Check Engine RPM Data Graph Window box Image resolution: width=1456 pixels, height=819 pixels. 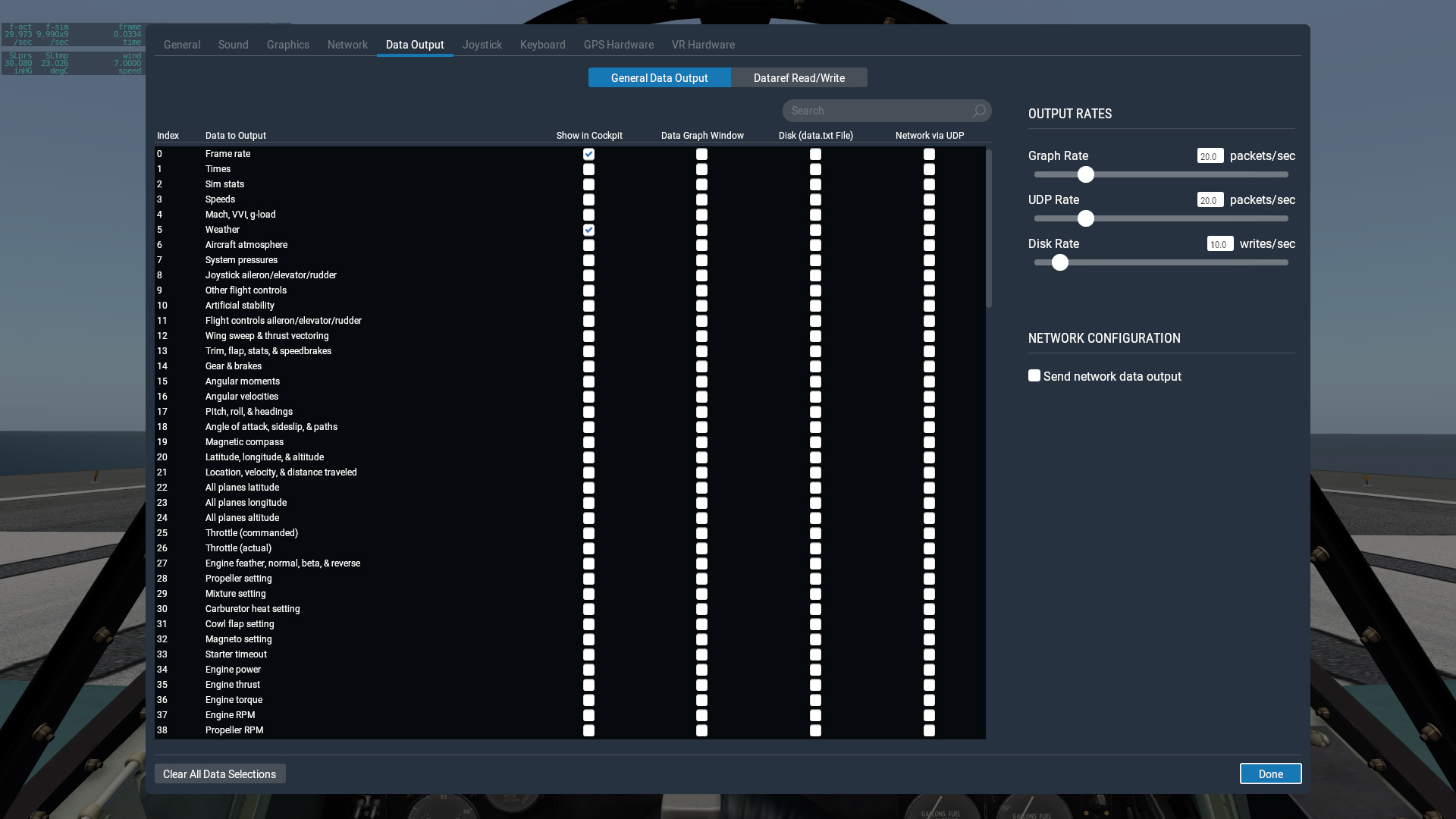(701, 715)
